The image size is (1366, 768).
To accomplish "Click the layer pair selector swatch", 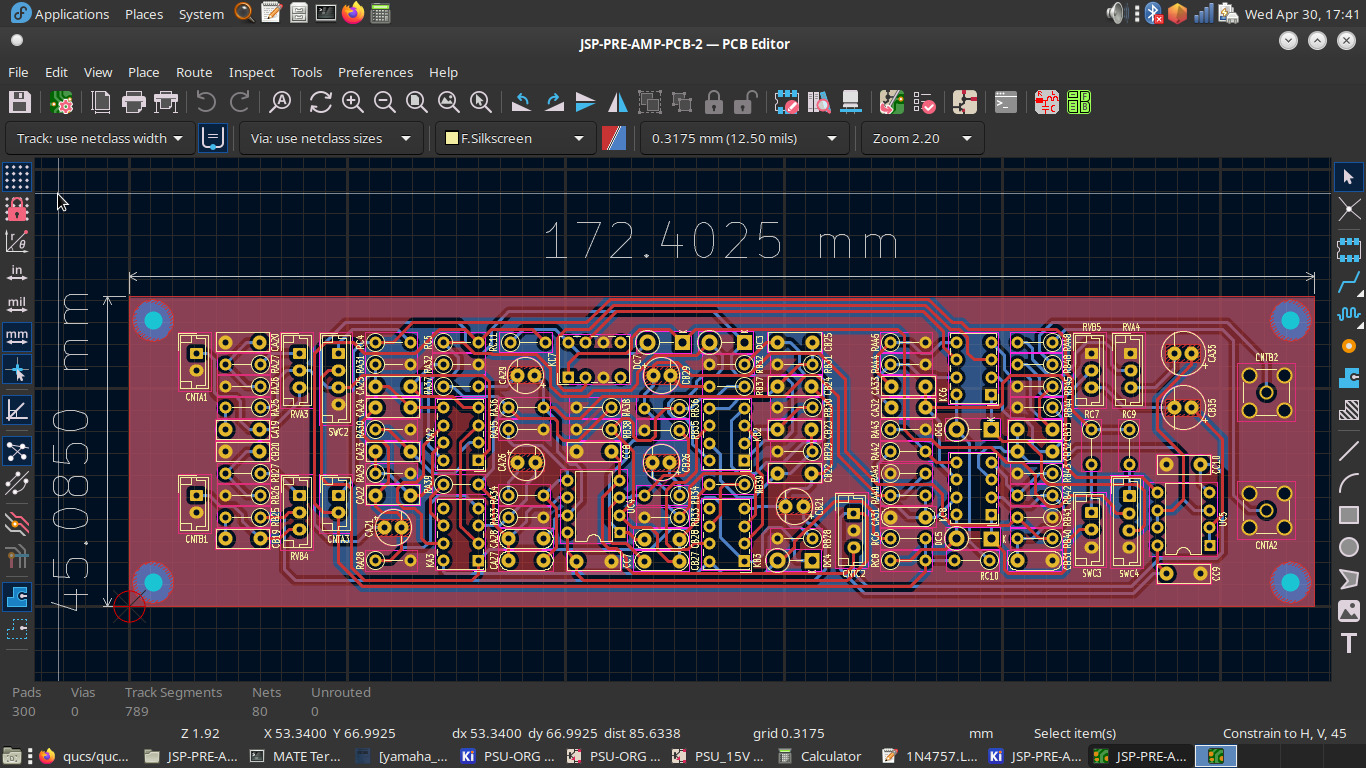I will (613, 138).
